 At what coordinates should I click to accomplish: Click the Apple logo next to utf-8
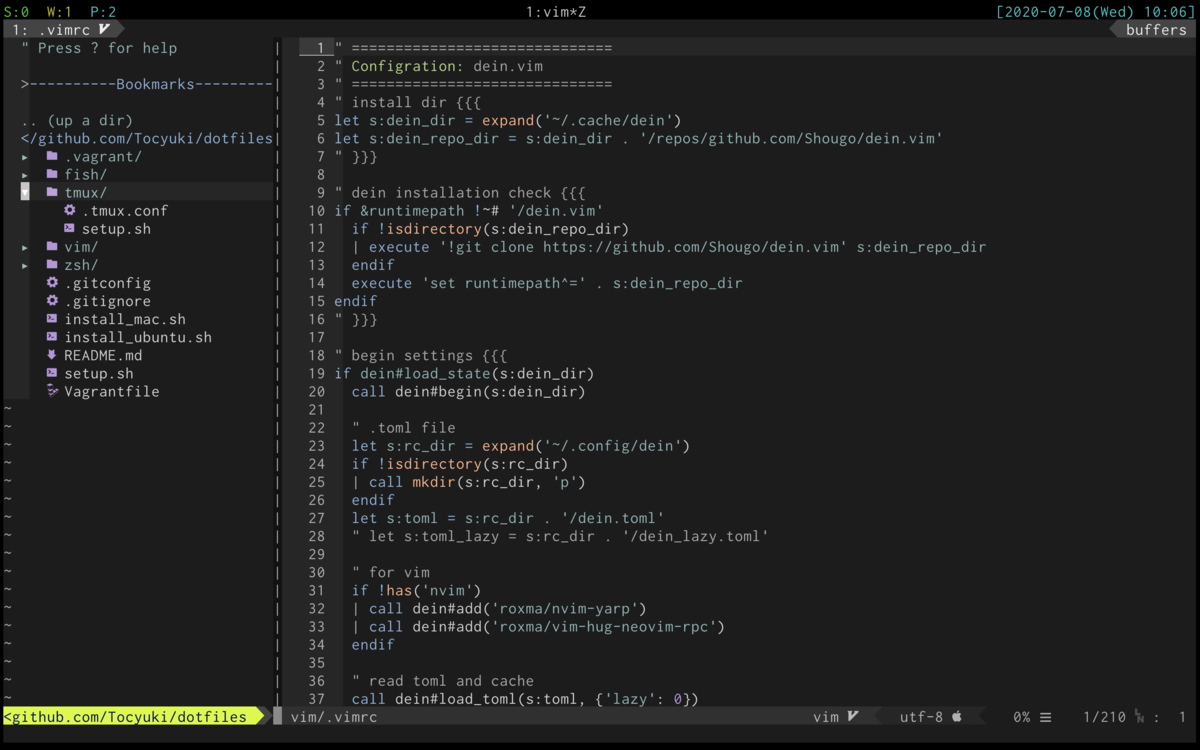click(x=956, y=716)
